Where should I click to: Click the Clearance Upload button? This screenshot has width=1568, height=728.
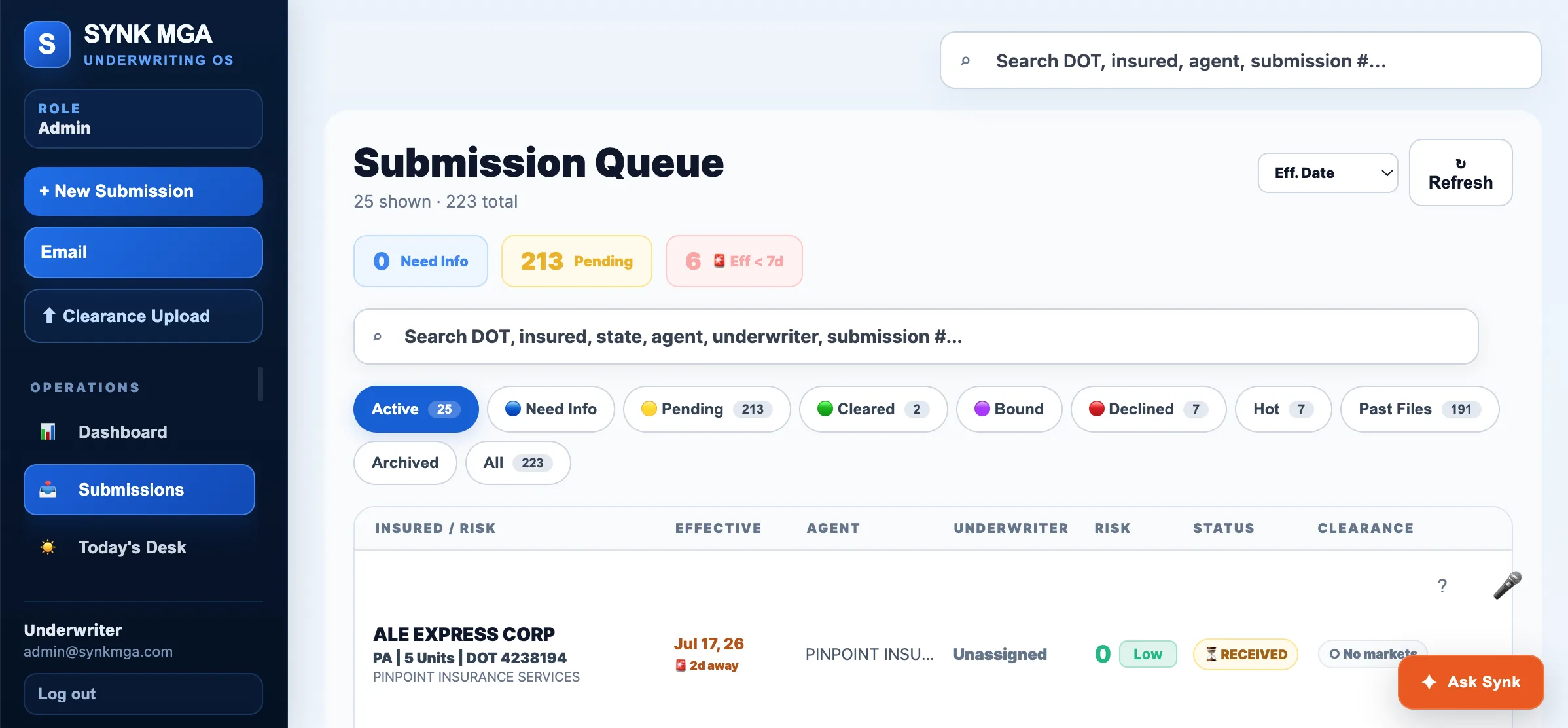tap(143, 316)
